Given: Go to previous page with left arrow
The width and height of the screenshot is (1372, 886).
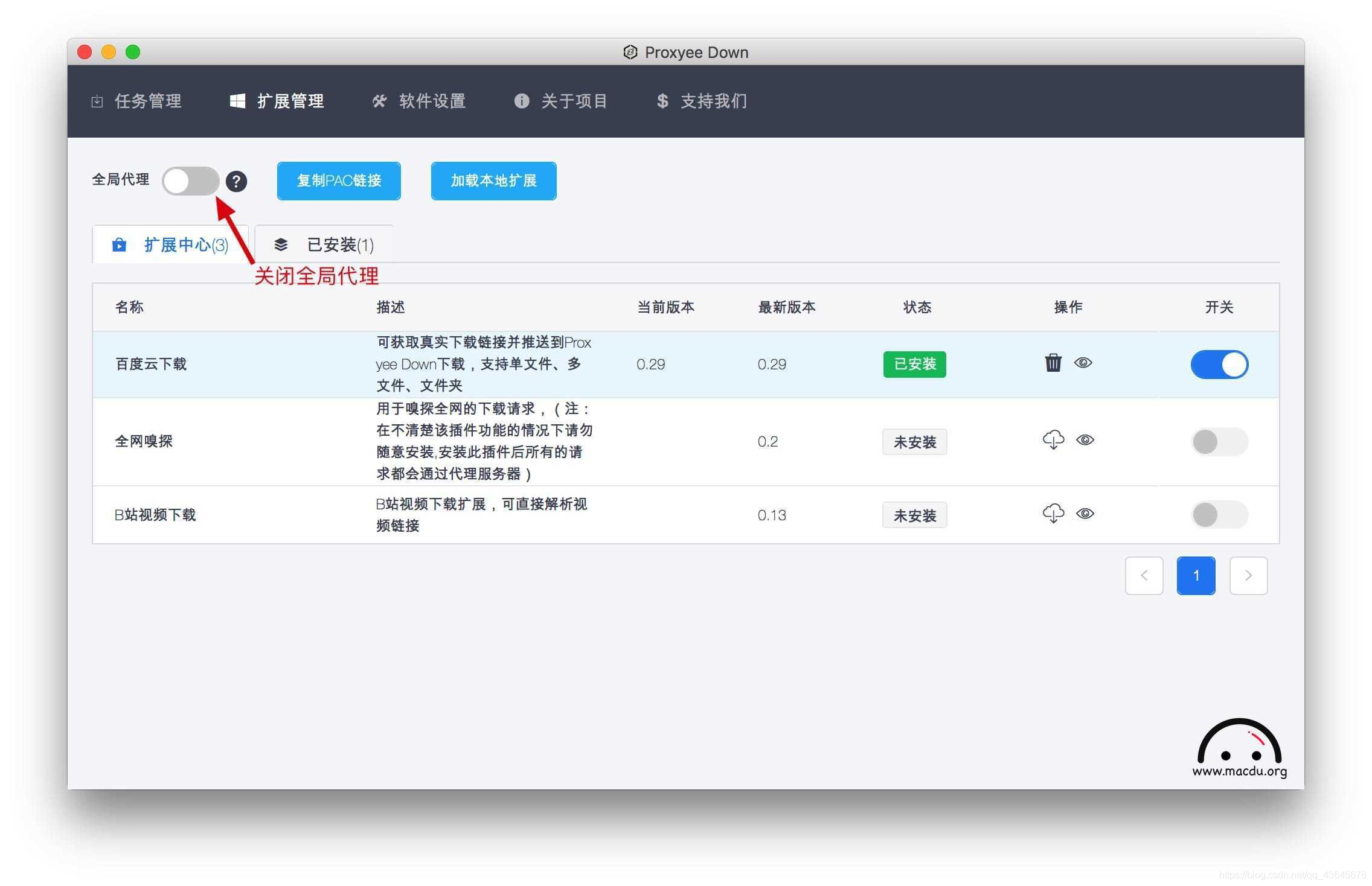Looking at the screenshot, I should (x=1144, y=575).
